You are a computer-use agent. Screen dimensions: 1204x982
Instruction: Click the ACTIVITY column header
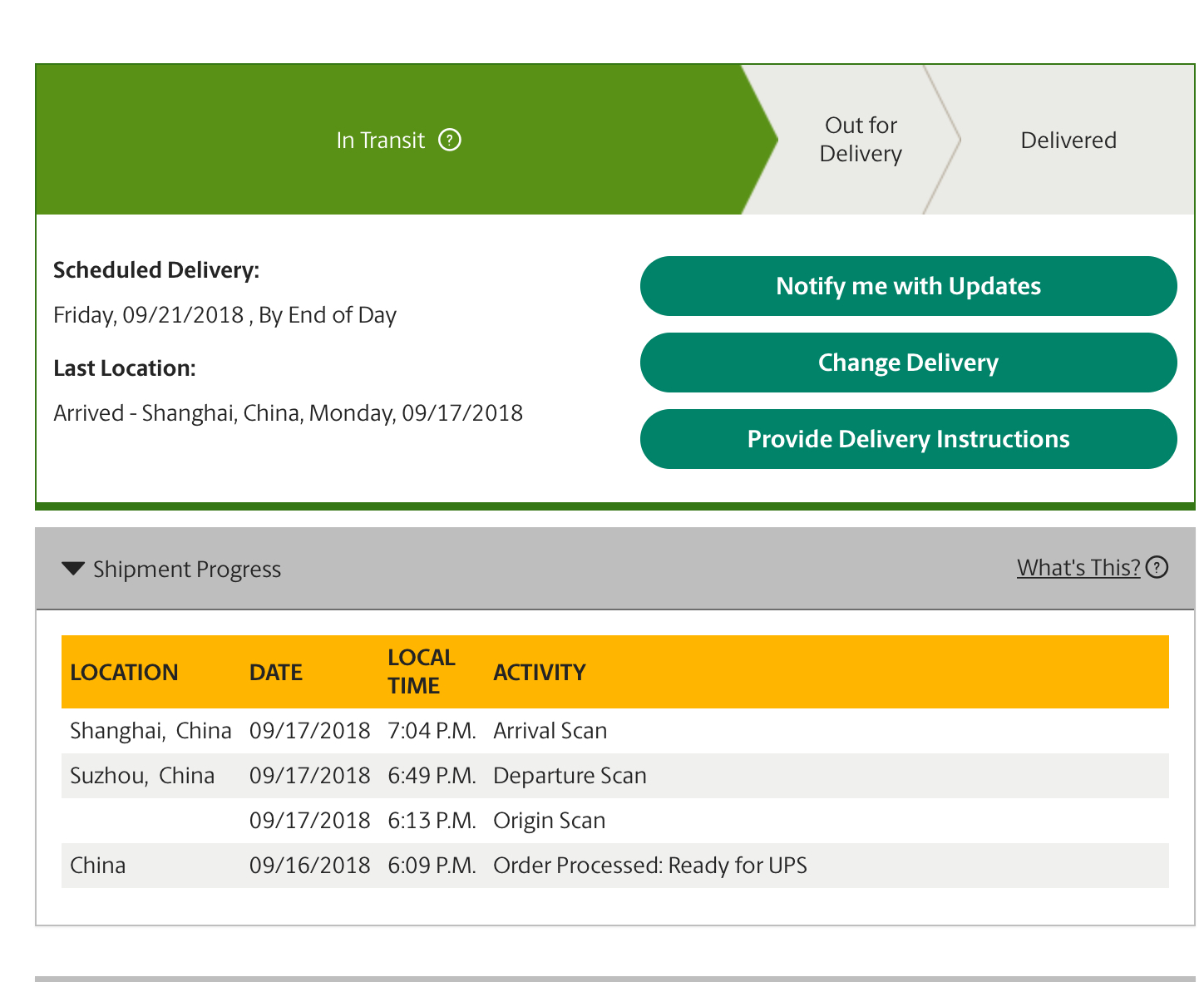[x=540, y=672]
